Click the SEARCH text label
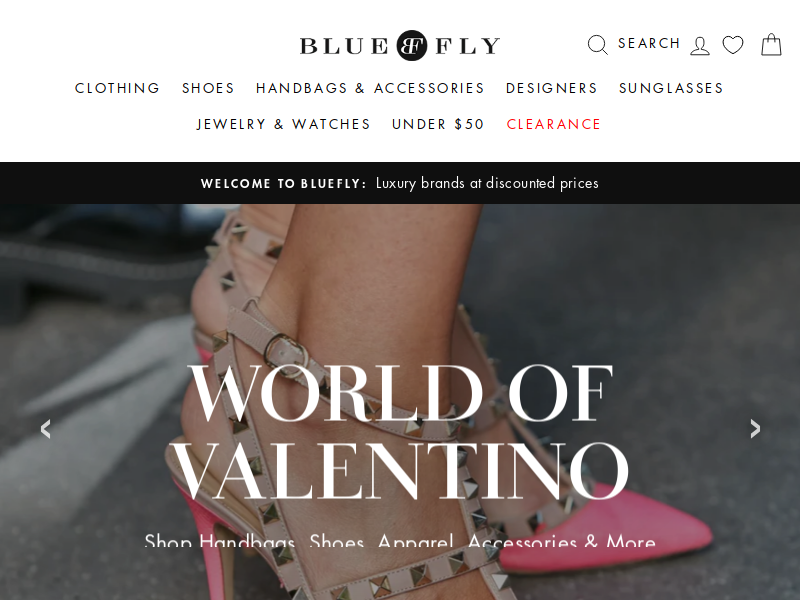This screenshot has height=600, width=800. click(649, 43)
